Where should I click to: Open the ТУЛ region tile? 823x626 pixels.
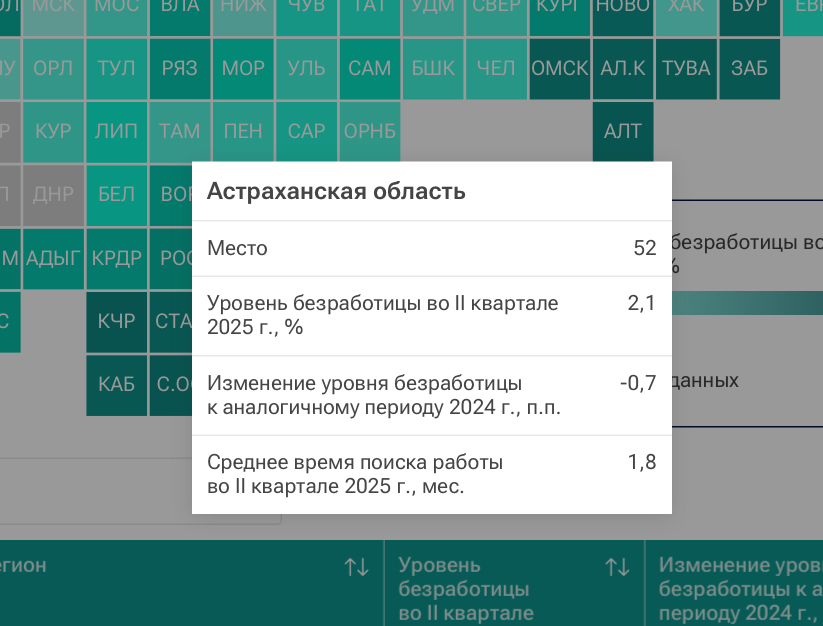(117, 69)
